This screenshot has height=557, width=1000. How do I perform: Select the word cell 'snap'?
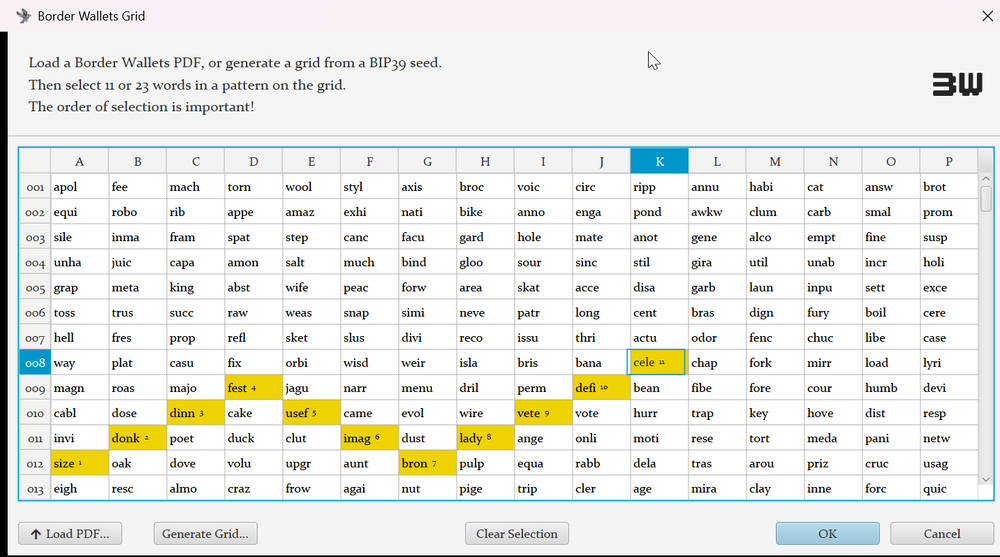(x=369, y=313)
